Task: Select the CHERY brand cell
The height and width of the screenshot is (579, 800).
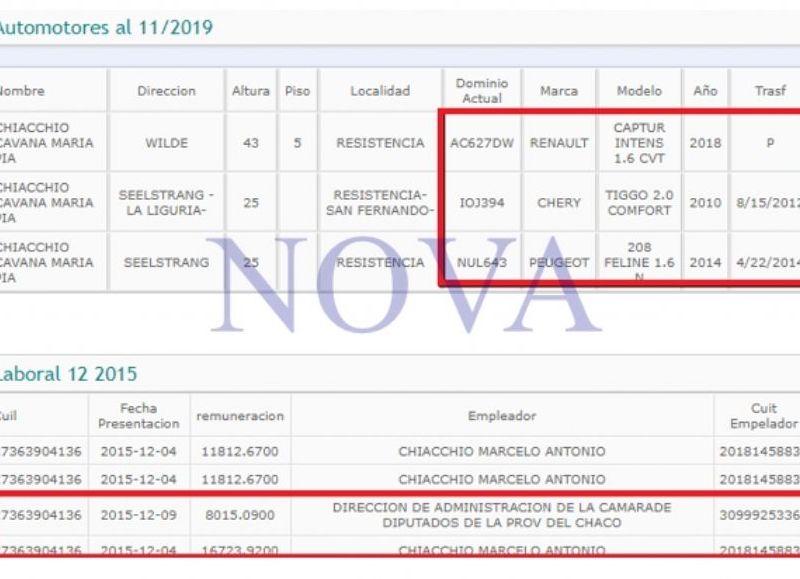Action: (558, 203)
